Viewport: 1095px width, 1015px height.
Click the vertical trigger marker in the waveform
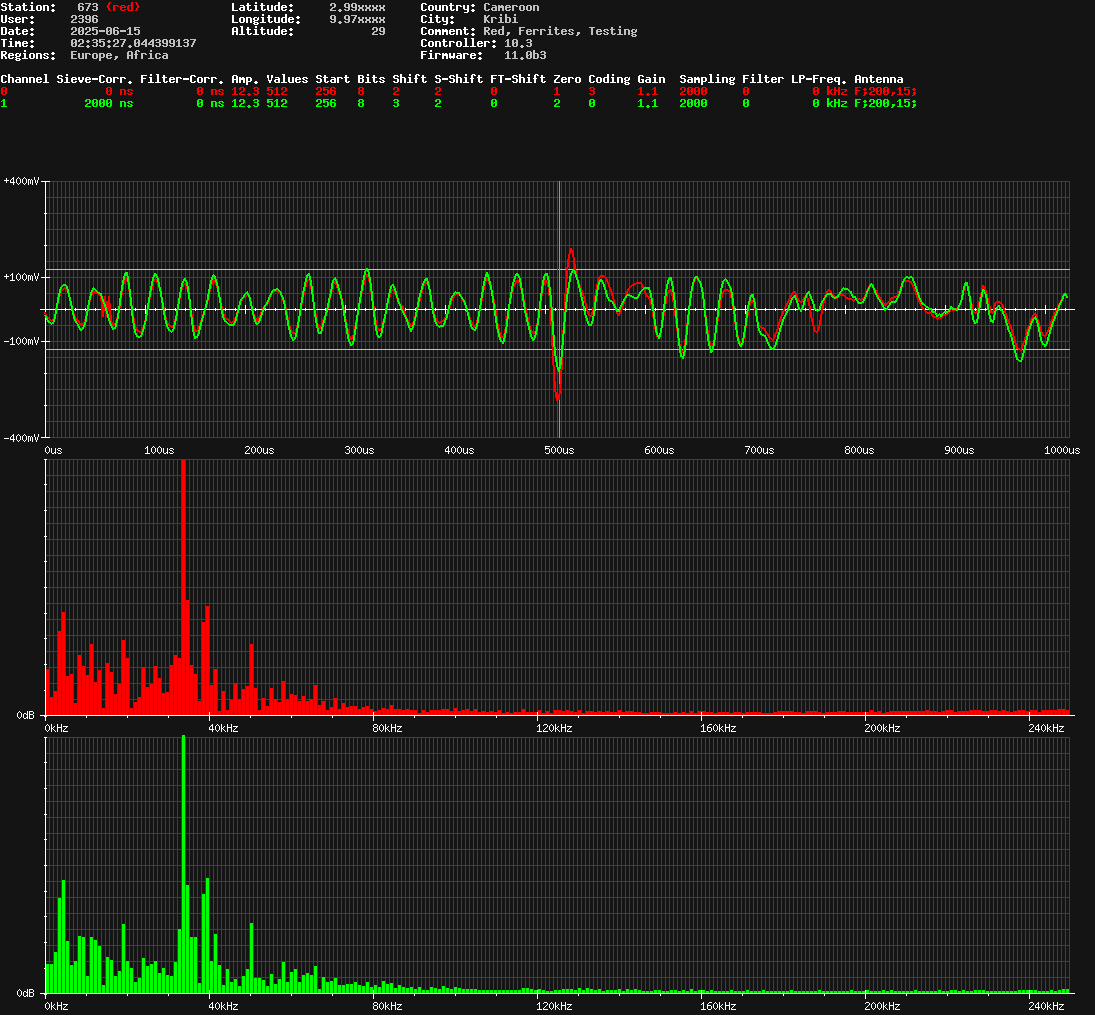(559, 309)
